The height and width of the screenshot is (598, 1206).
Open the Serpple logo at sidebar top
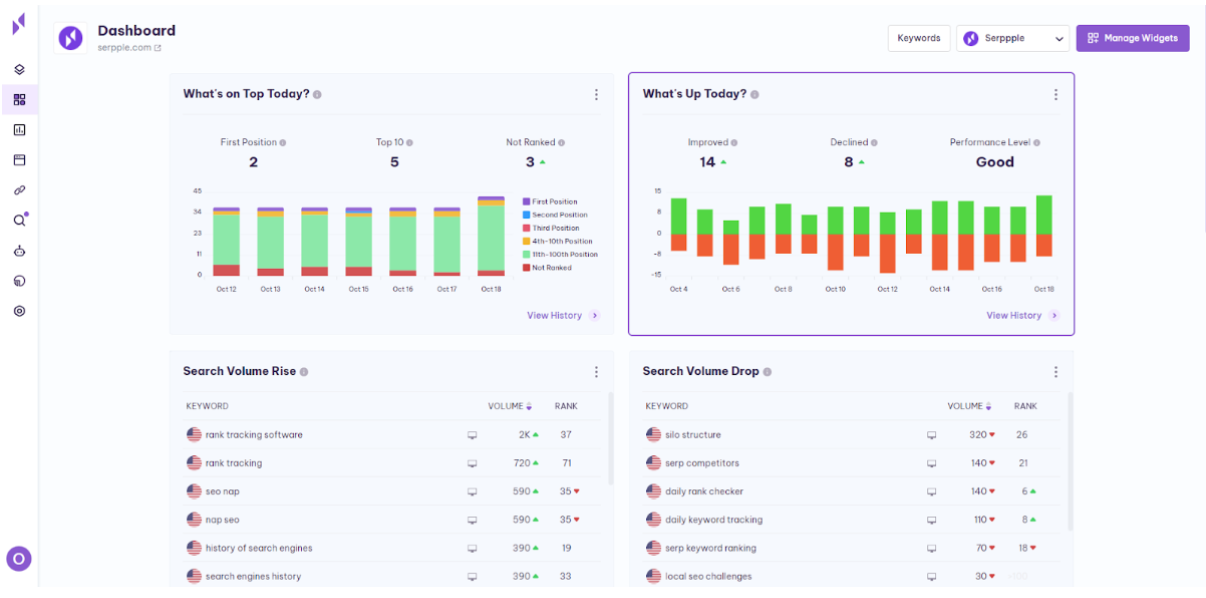tap(19, 25)
